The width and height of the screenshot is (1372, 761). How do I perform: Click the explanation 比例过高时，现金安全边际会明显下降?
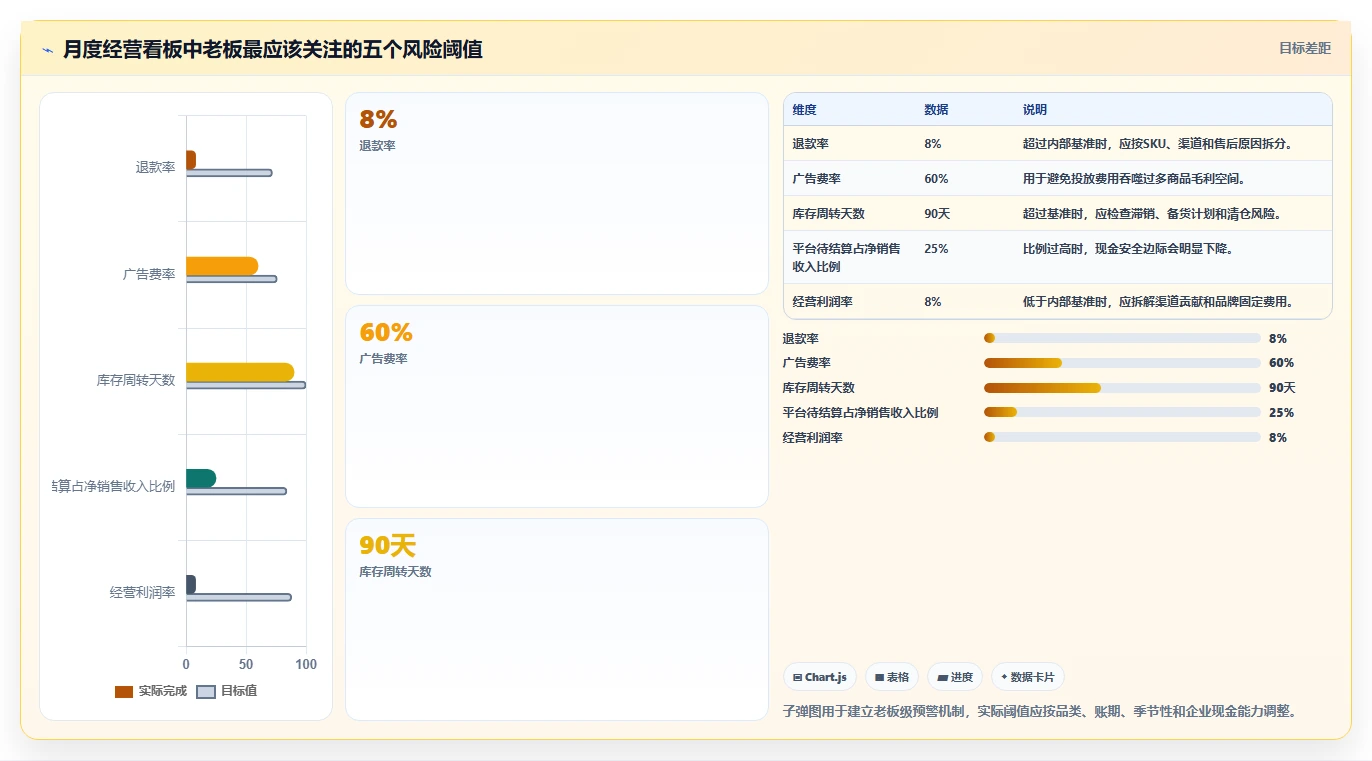click(1128, 249)
